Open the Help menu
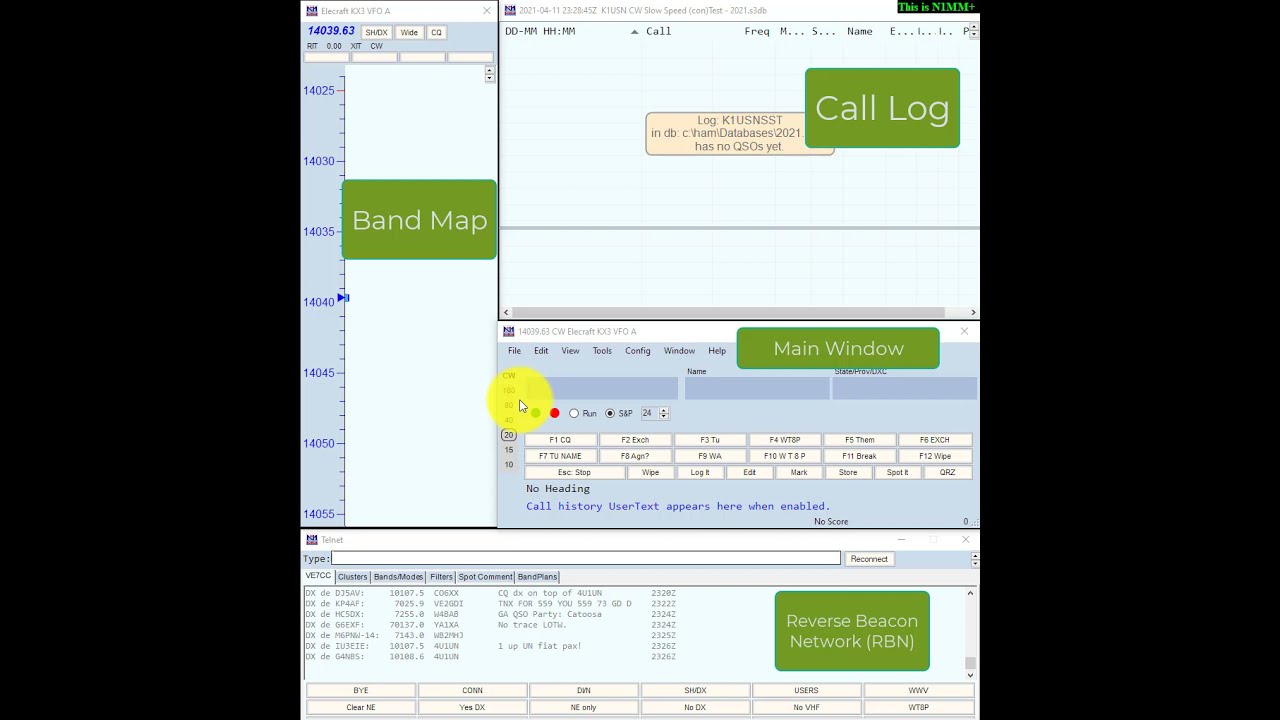This screenshot has height=720, width=1280. tap(717, 351)
